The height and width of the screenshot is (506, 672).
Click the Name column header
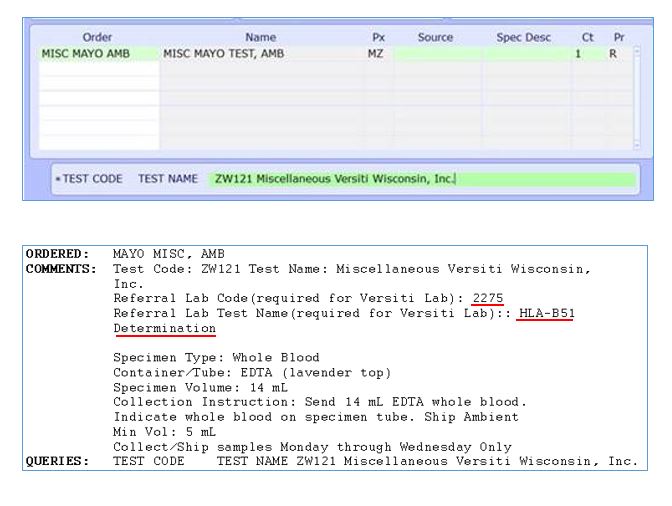coord(260,37)
